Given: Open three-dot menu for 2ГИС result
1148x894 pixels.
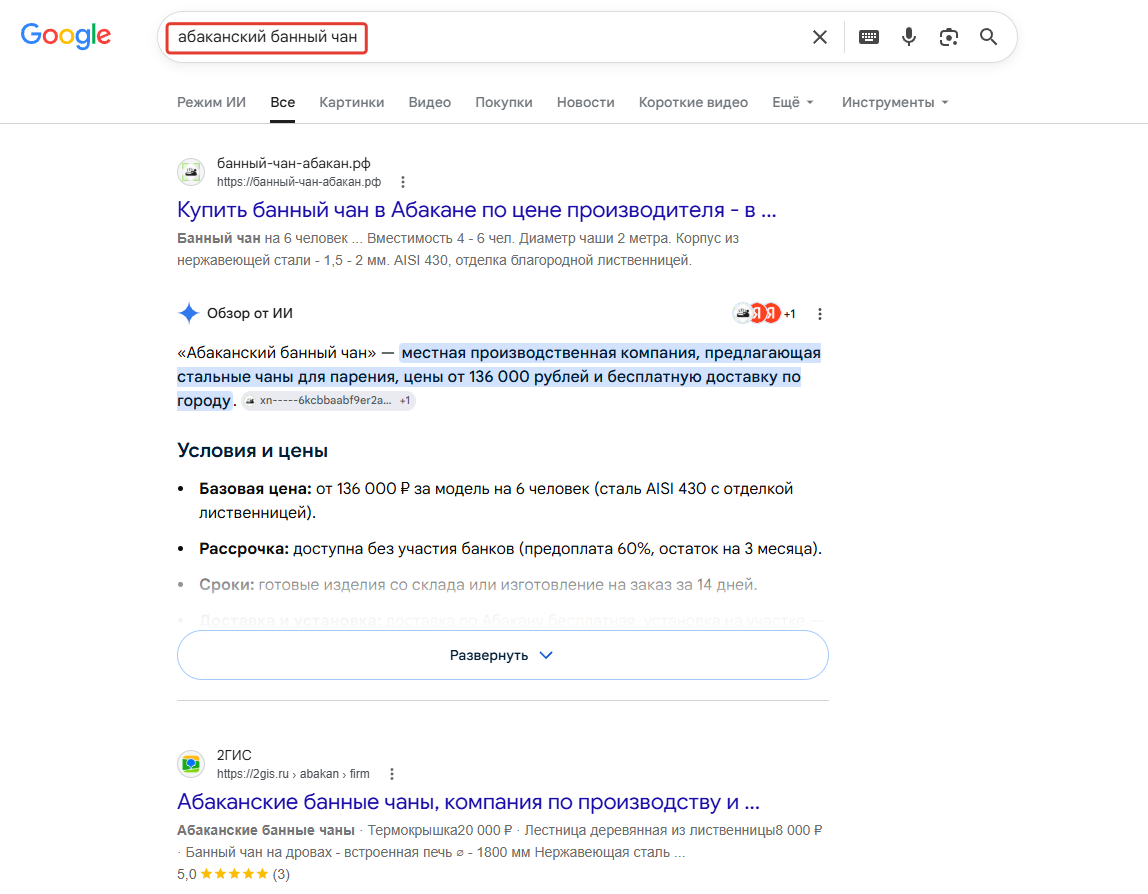Looking at the screenshot, I should pos(392,774).
